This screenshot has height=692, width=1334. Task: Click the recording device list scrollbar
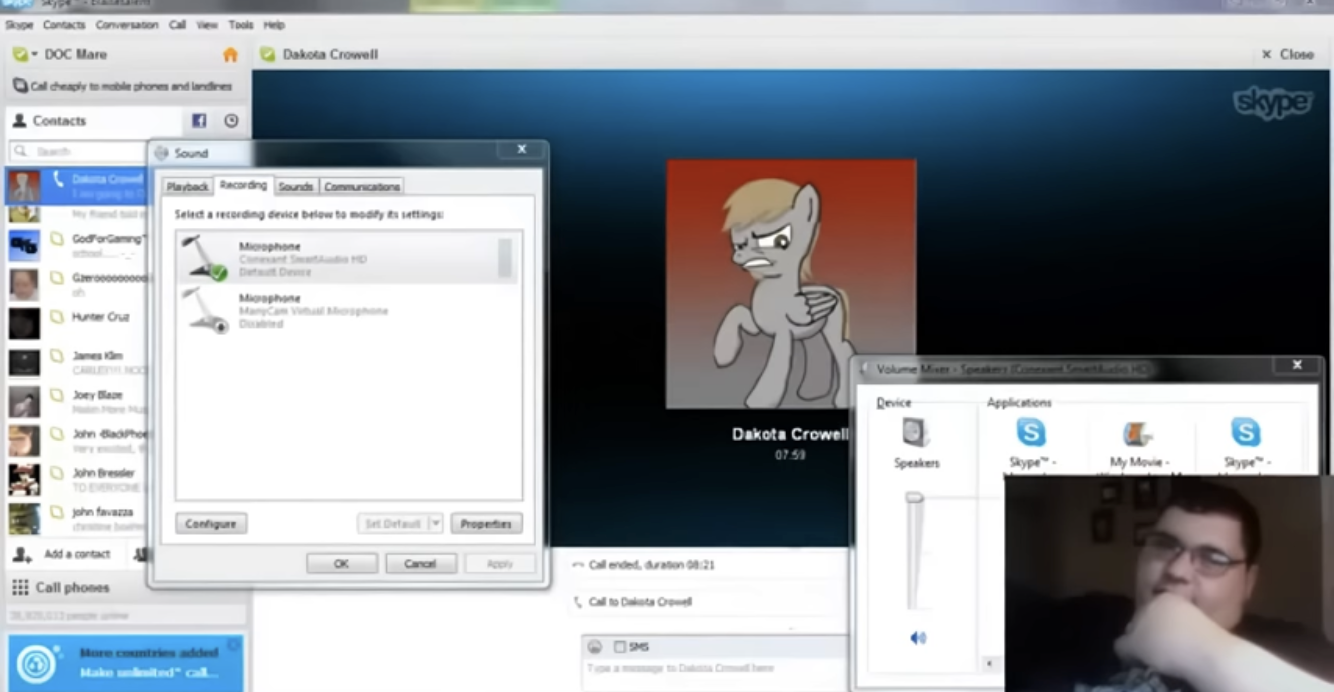coord(504,257)
